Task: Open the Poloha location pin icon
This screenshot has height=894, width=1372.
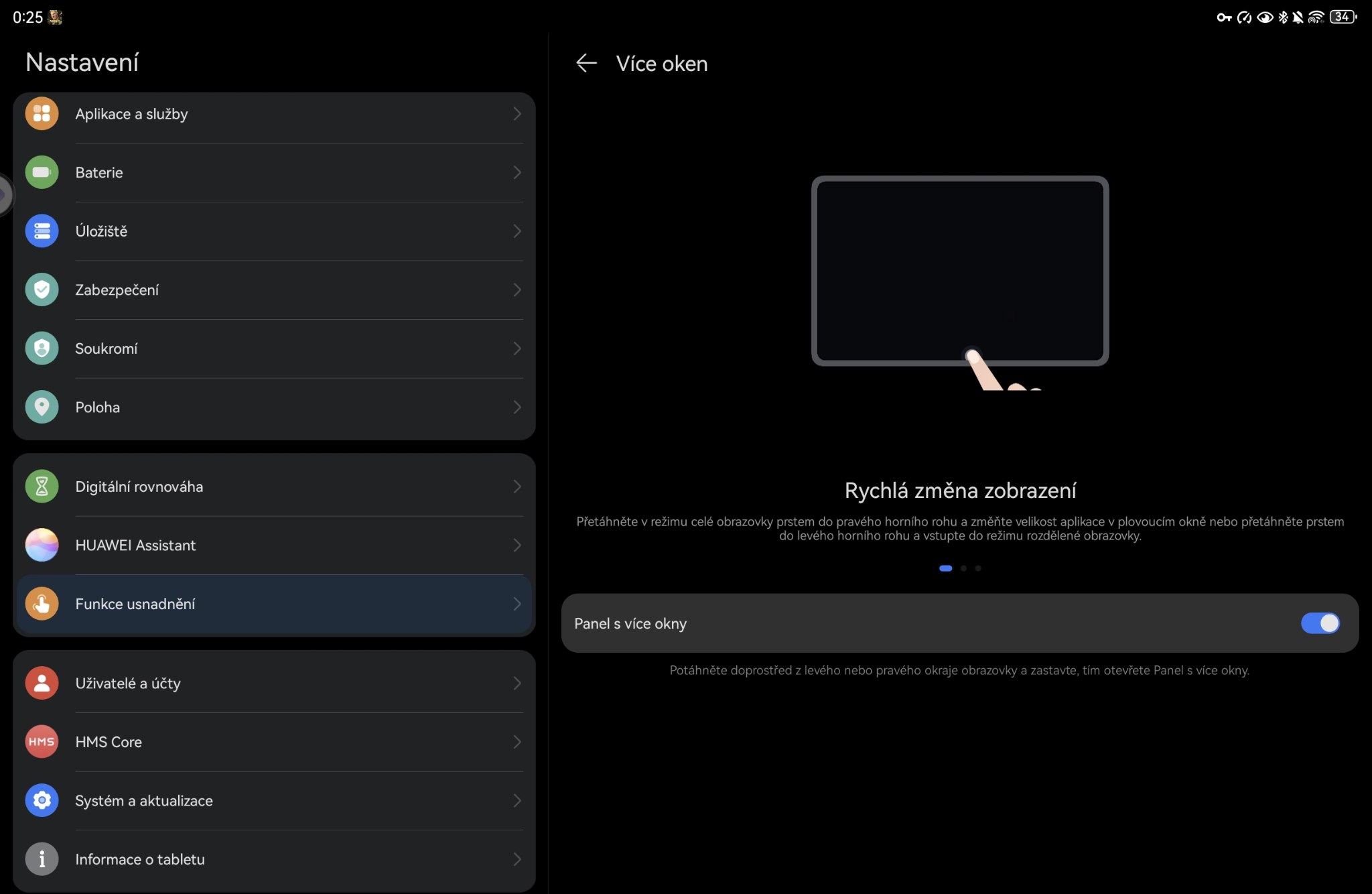Action: (42, 407)
